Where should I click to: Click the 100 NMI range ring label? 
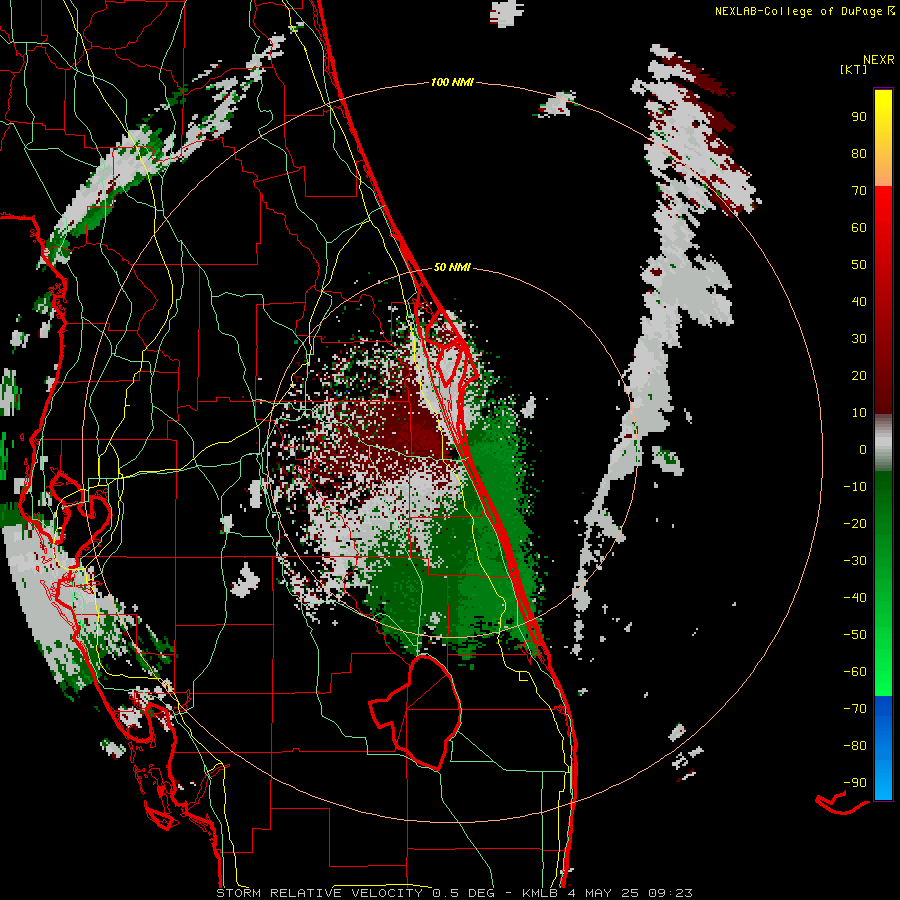pos(452,82)
